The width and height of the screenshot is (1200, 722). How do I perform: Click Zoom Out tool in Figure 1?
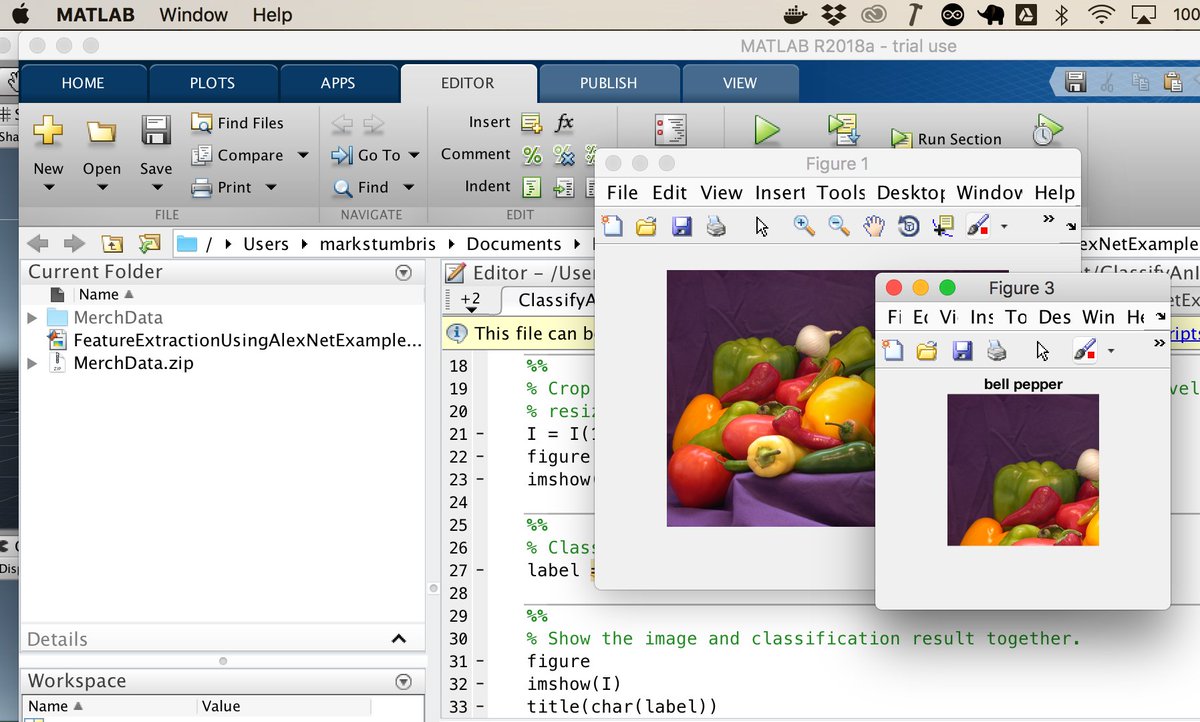tap(839, 227)
